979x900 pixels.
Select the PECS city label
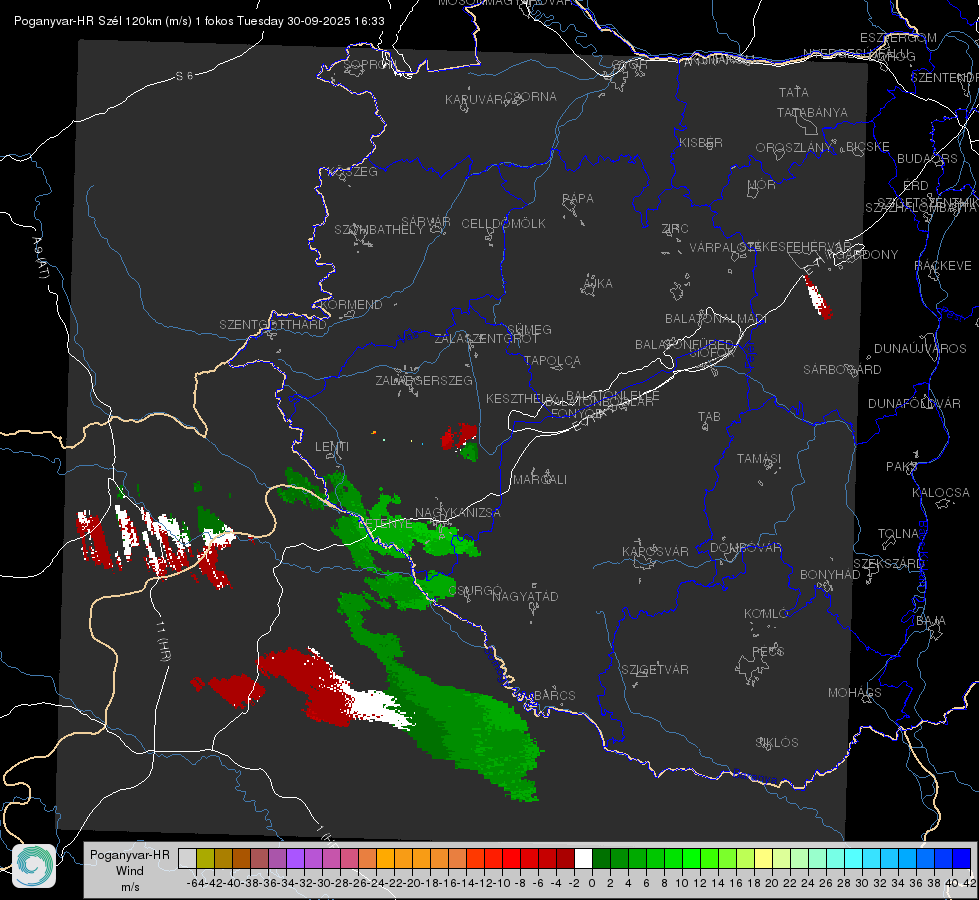click(768, 651)
